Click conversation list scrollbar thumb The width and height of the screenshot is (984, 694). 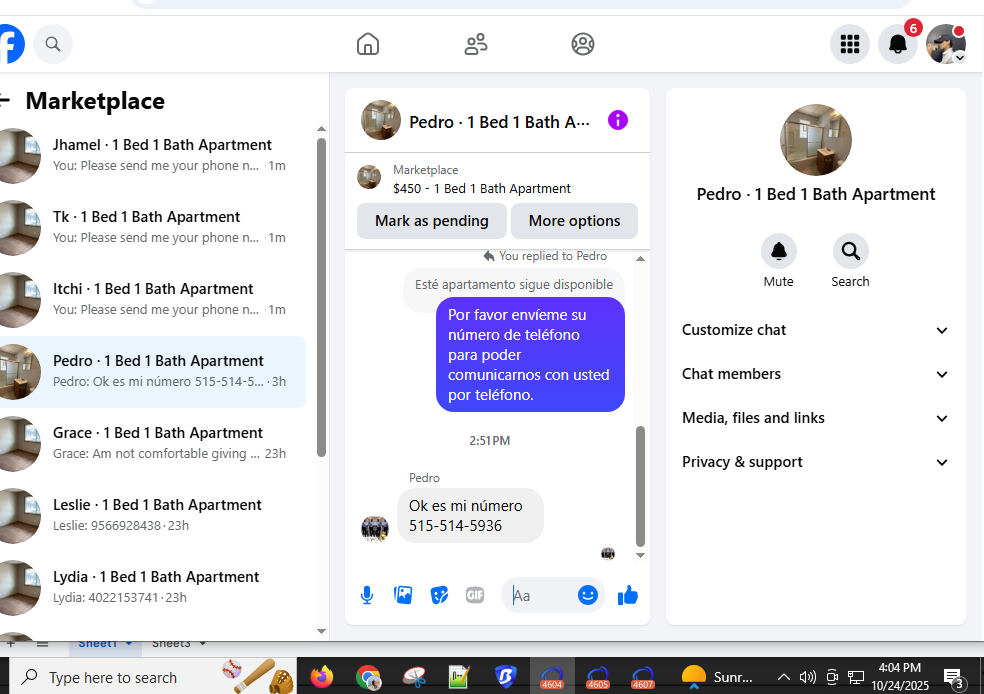tap(321, 297)
